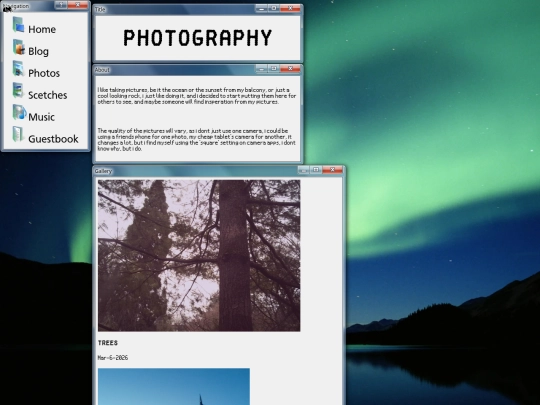Sign the Guestbook via its link
This screenshot has height=405, width=540.
click(x=53, y=139)
